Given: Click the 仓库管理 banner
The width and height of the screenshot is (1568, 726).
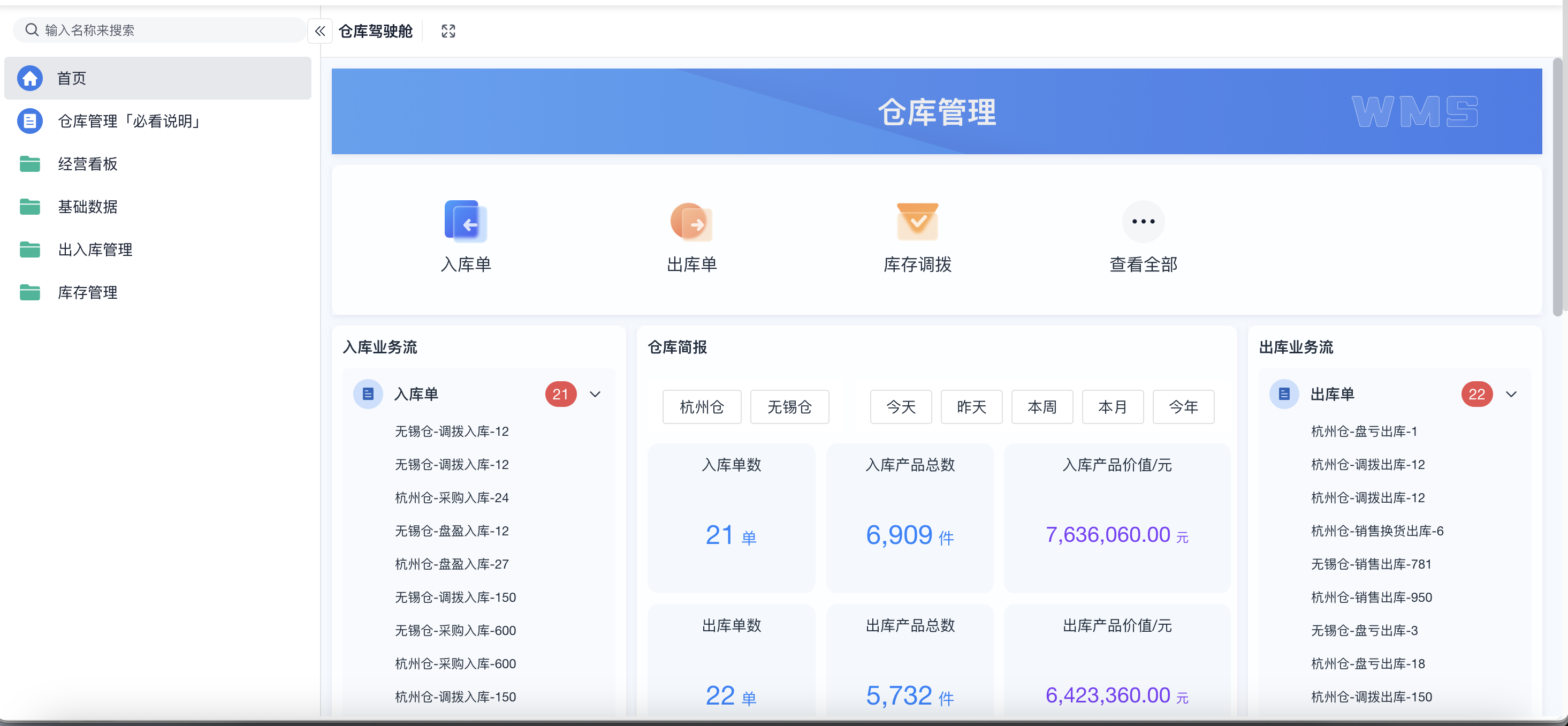Looking at the screenshot, I should pos(936,111).
